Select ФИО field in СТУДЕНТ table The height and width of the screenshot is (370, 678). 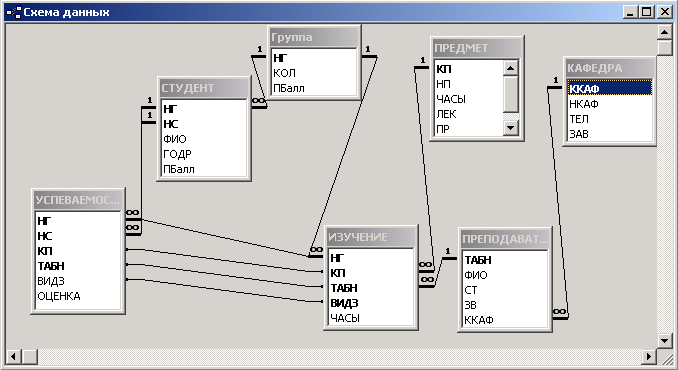point(204,139)
